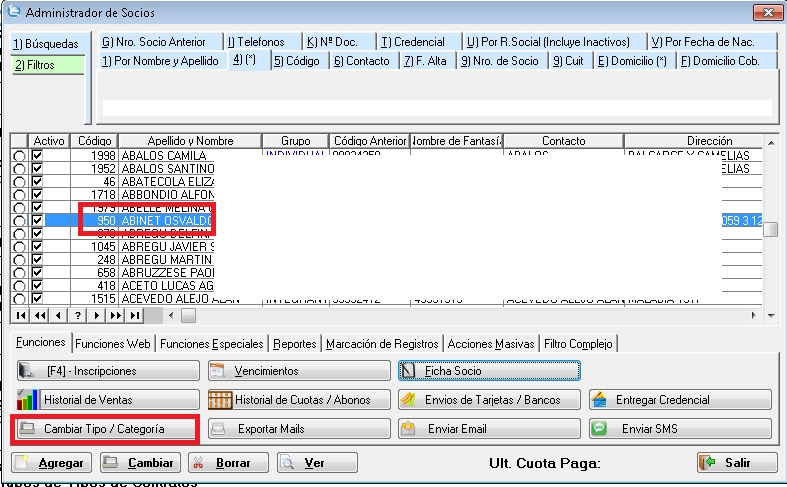The image size is (787, 487).
Task: Open Envios de Tarjetas / Bancos
Action: pos(488,400)
